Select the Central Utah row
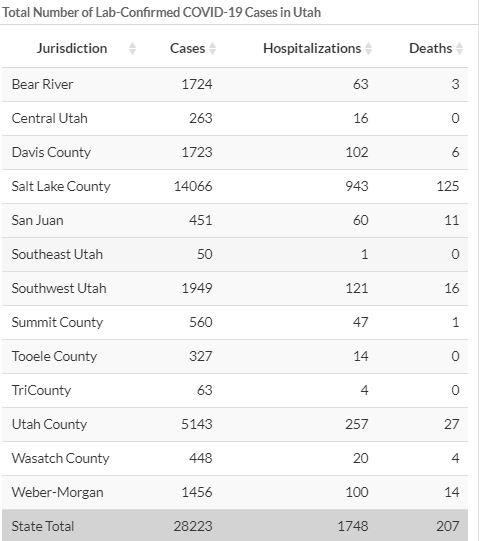Screen dimensions: 479x541 click(235, 118)
